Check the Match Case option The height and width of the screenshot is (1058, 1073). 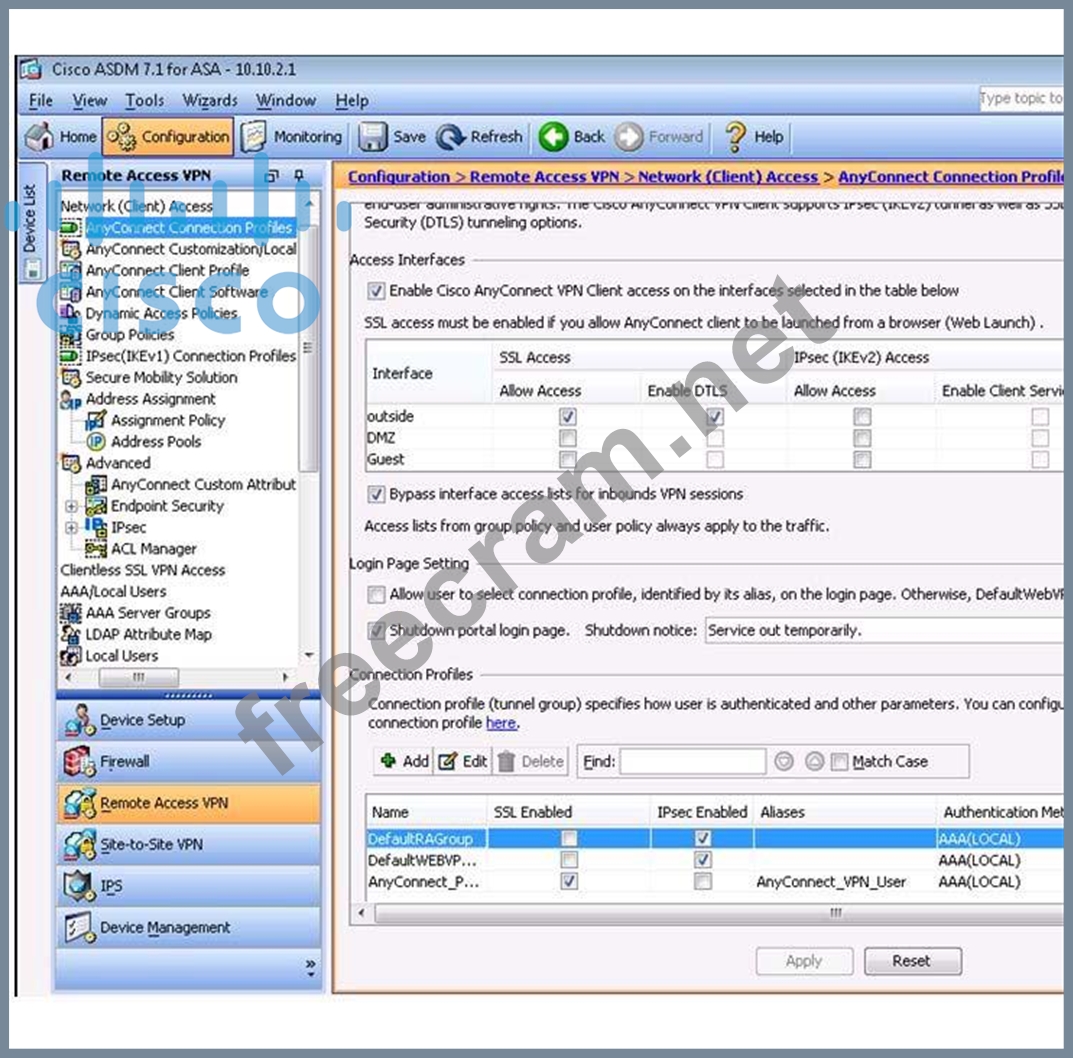click(x=839, y=762)
